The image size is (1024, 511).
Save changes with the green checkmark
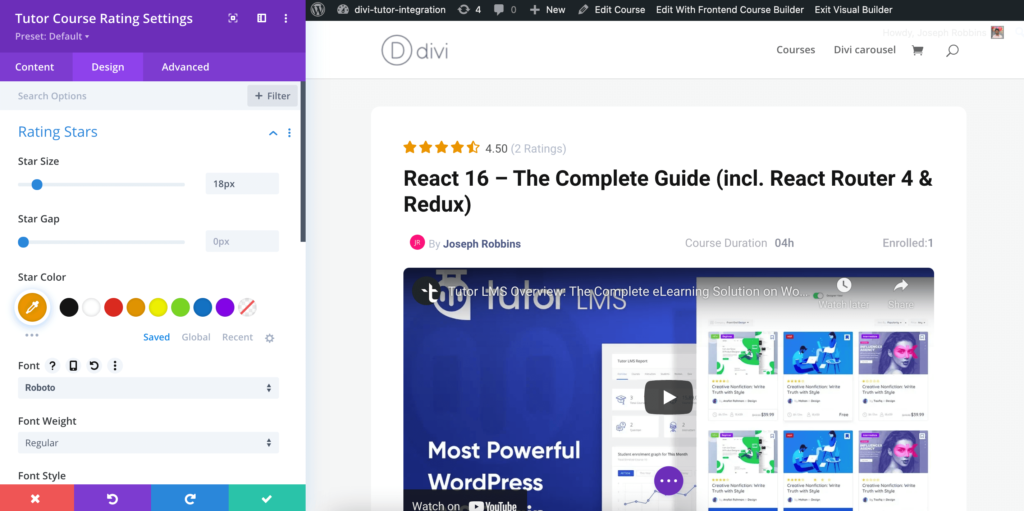pyautogui.click(x=266, y=499)
